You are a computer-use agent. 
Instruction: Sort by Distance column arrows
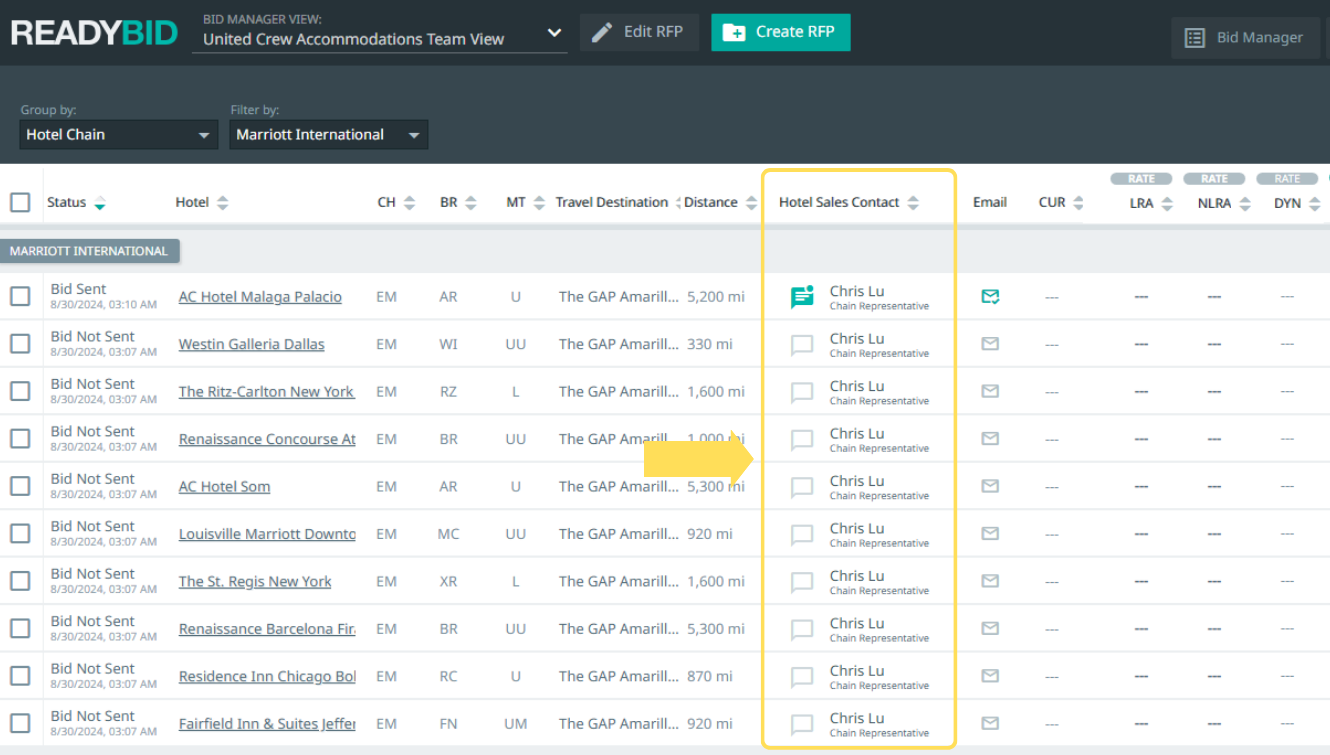tap(751, 203)
